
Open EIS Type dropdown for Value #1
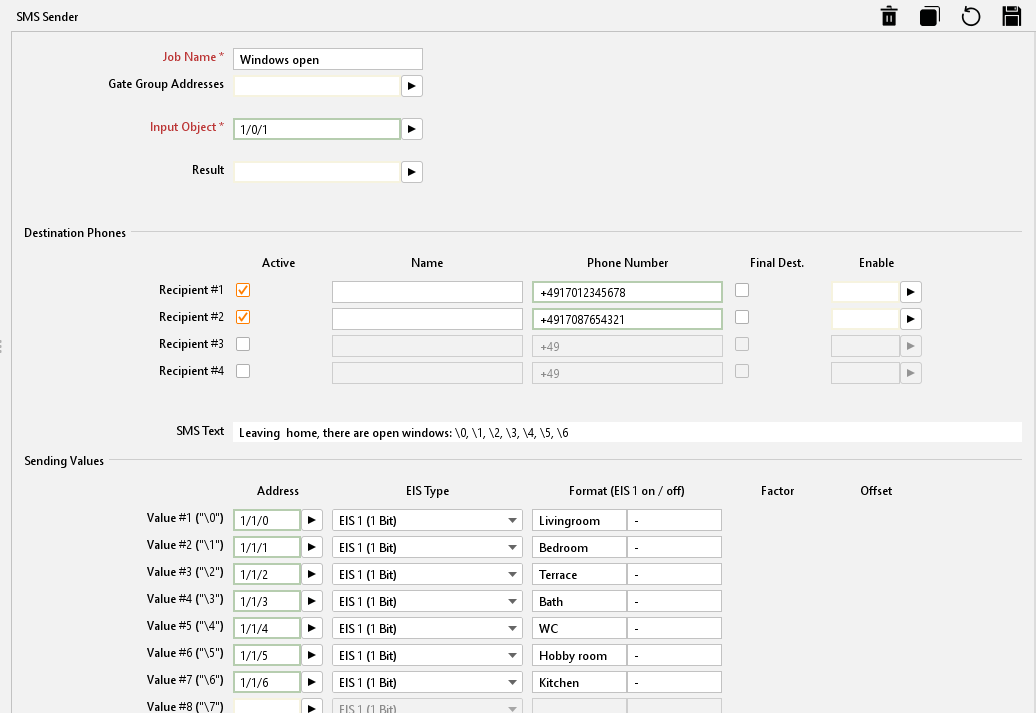[427, 520]
